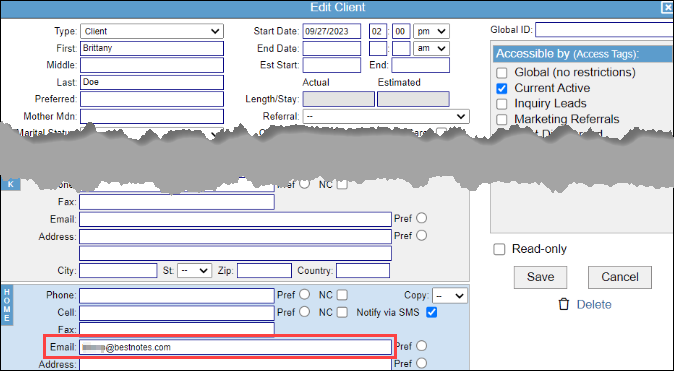Click the End Date field
Viewport: 674px width, 371px height.
[x=332, y=48]
